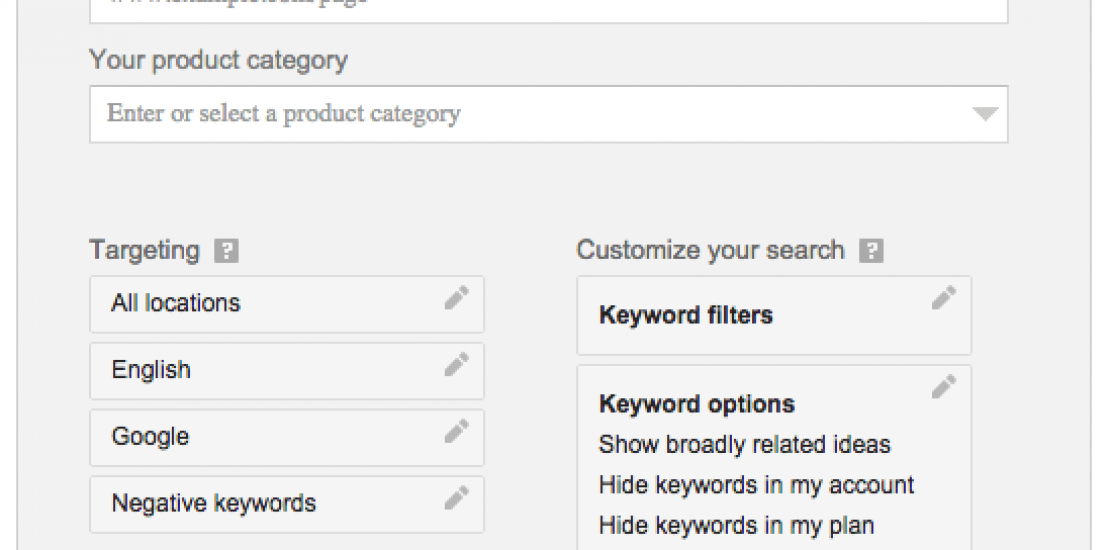The width and height of the screenshot is (1110, 550).
Task: Click Show broadly related ideas option
Action: [x=745, y=444]
